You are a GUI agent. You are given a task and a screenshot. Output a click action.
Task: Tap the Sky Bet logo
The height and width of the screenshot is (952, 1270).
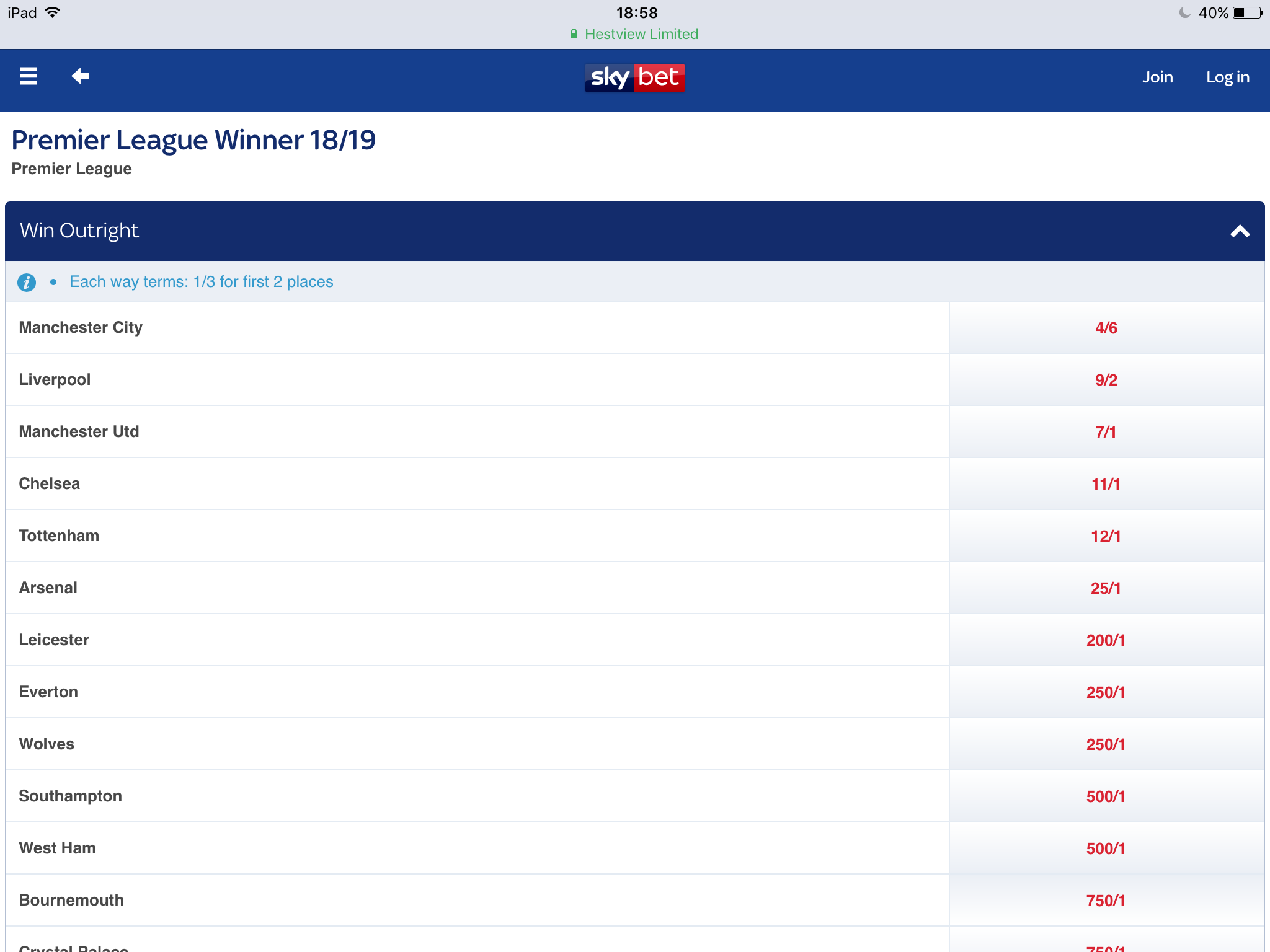[x=635, y=77]
